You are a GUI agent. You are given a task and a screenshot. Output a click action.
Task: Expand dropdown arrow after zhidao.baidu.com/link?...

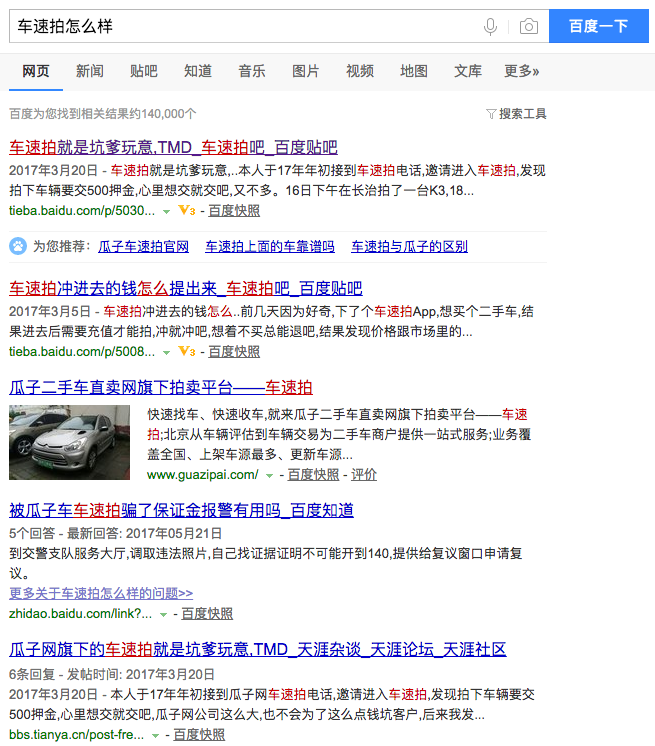pyautogui.click(x=163, y=615)
